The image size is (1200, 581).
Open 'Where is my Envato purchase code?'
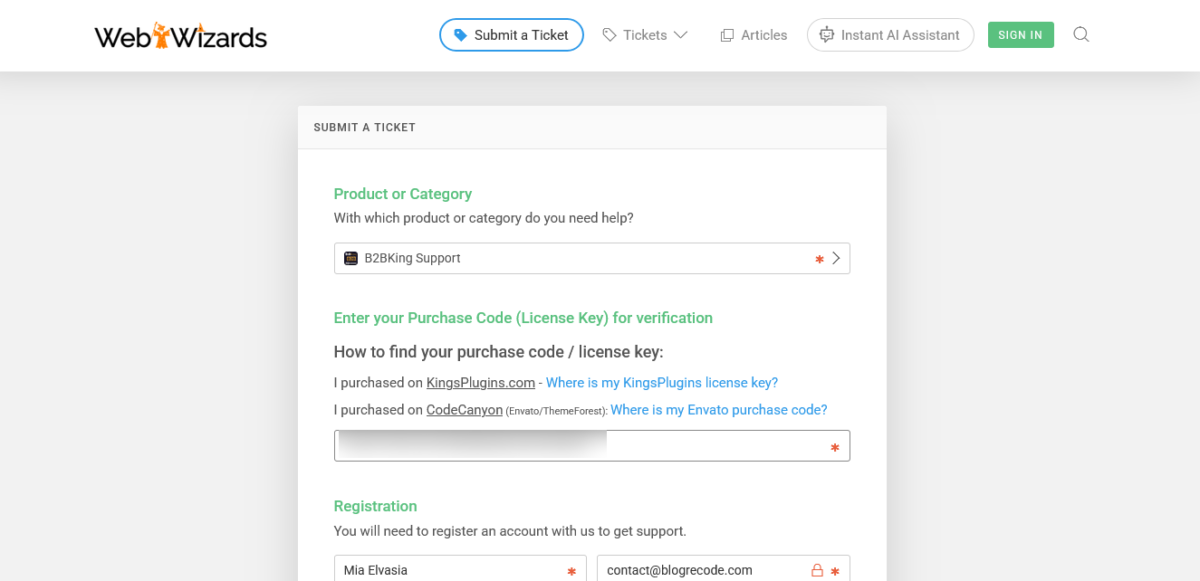coord(719,410)
